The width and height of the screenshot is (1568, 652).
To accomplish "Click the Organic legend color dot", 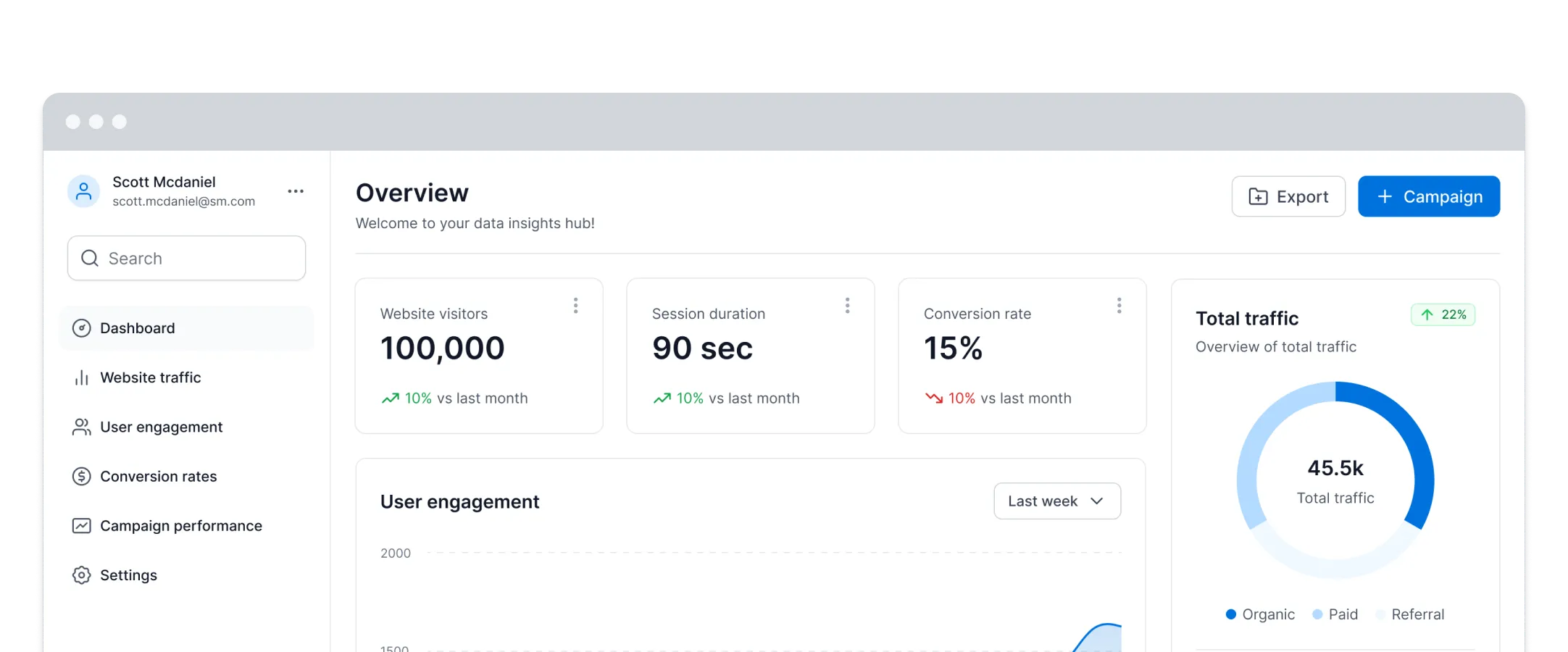I will pyautogui.click(x=1231, y=614).
